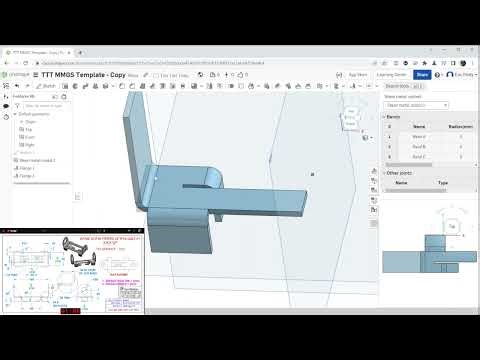Open the help question mark menu
Screen dimensions: 480x360
(438, 75)
